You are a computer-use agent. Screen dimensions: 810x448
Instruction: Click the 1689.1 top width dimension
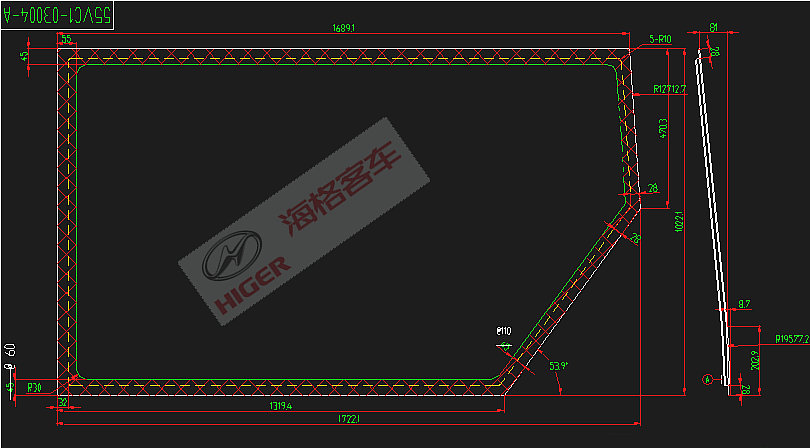[x=345, y=29]
